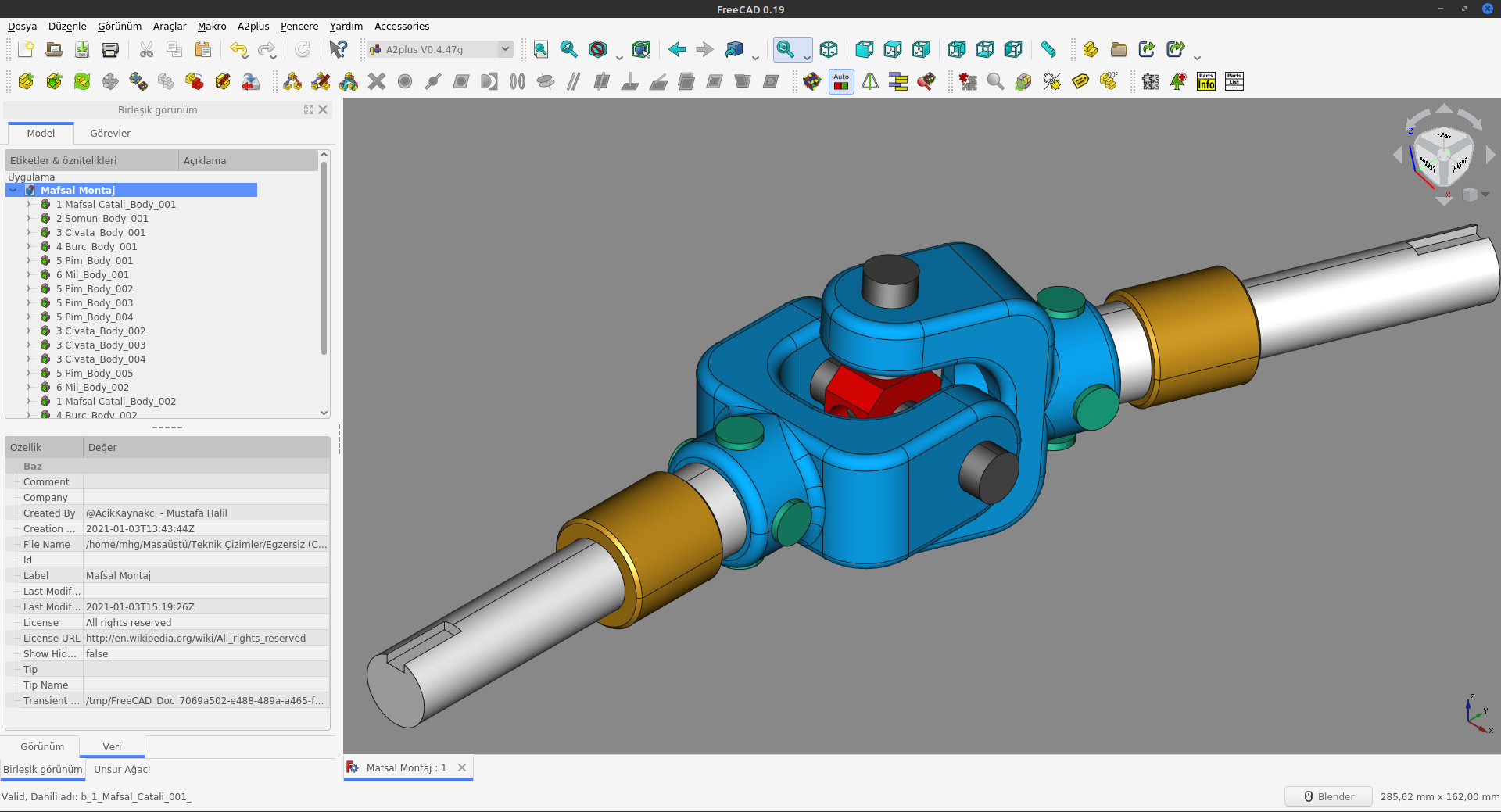Click the Solve constraints Rubik's cube icon
Screen dimensions: 1501x812
click(x=812, y=81)
